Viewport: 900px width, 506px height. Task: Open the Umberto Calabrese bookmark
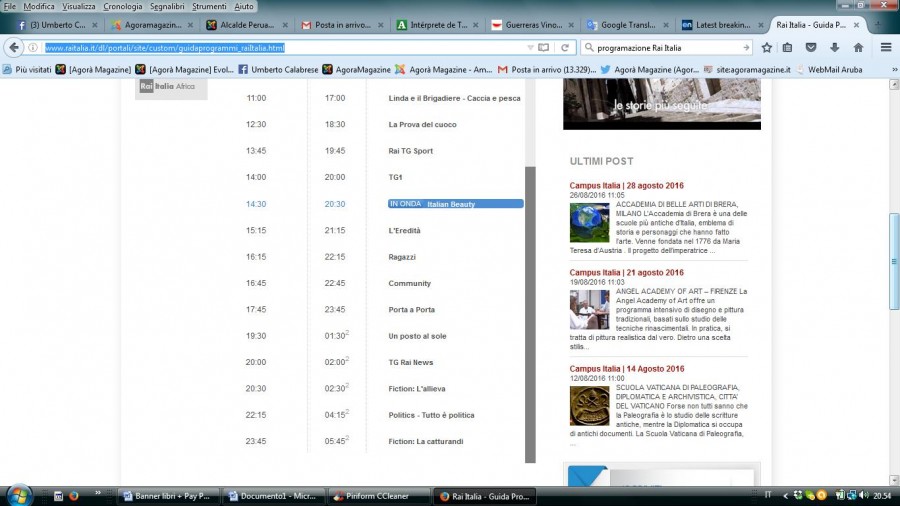coord(278,69)
